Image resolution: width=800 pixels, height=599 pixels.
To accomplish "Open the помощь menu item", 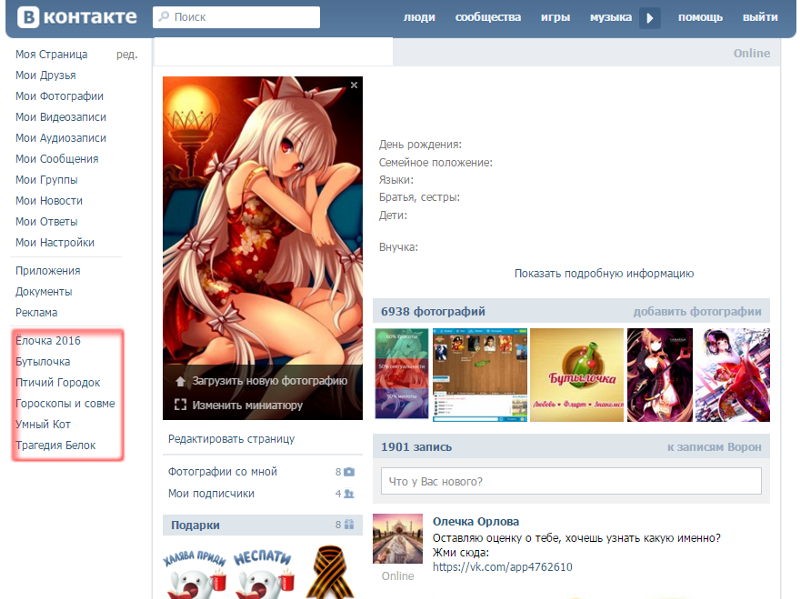I will pyautogui.click(x=700, y=17).
